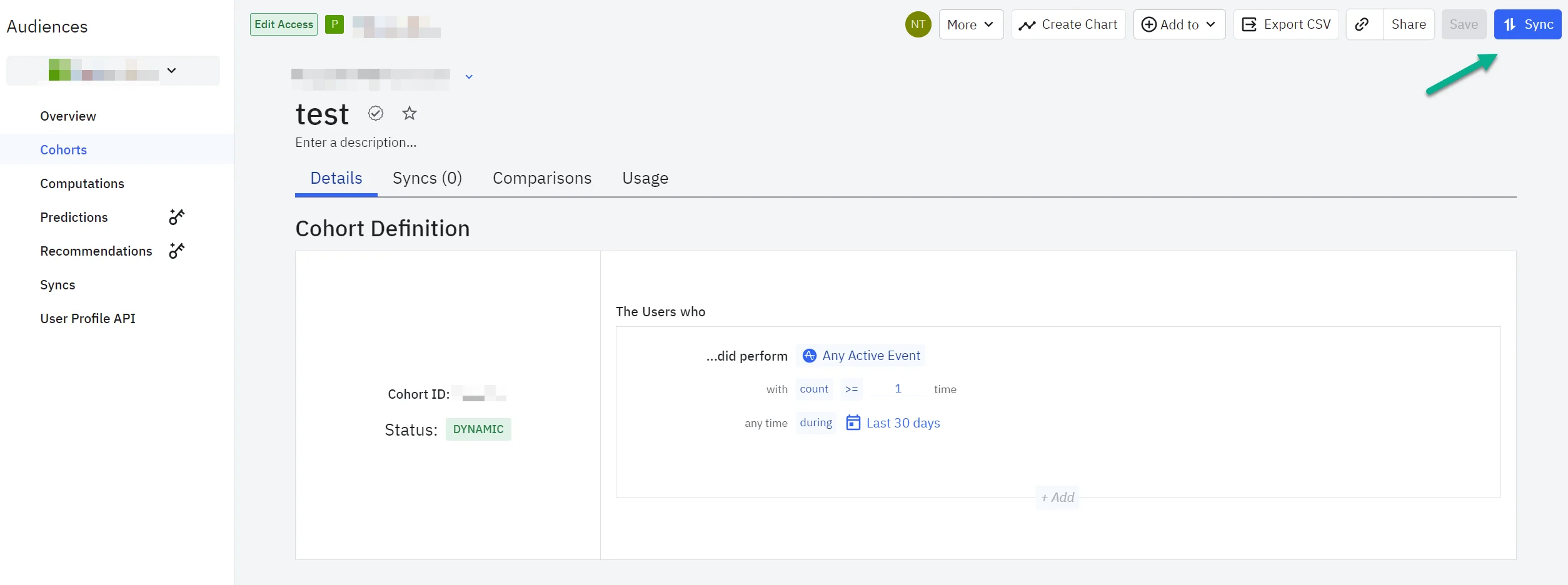Click the Create Chart button
This screenshot has width=1568, height=585.
[1068, 24]
